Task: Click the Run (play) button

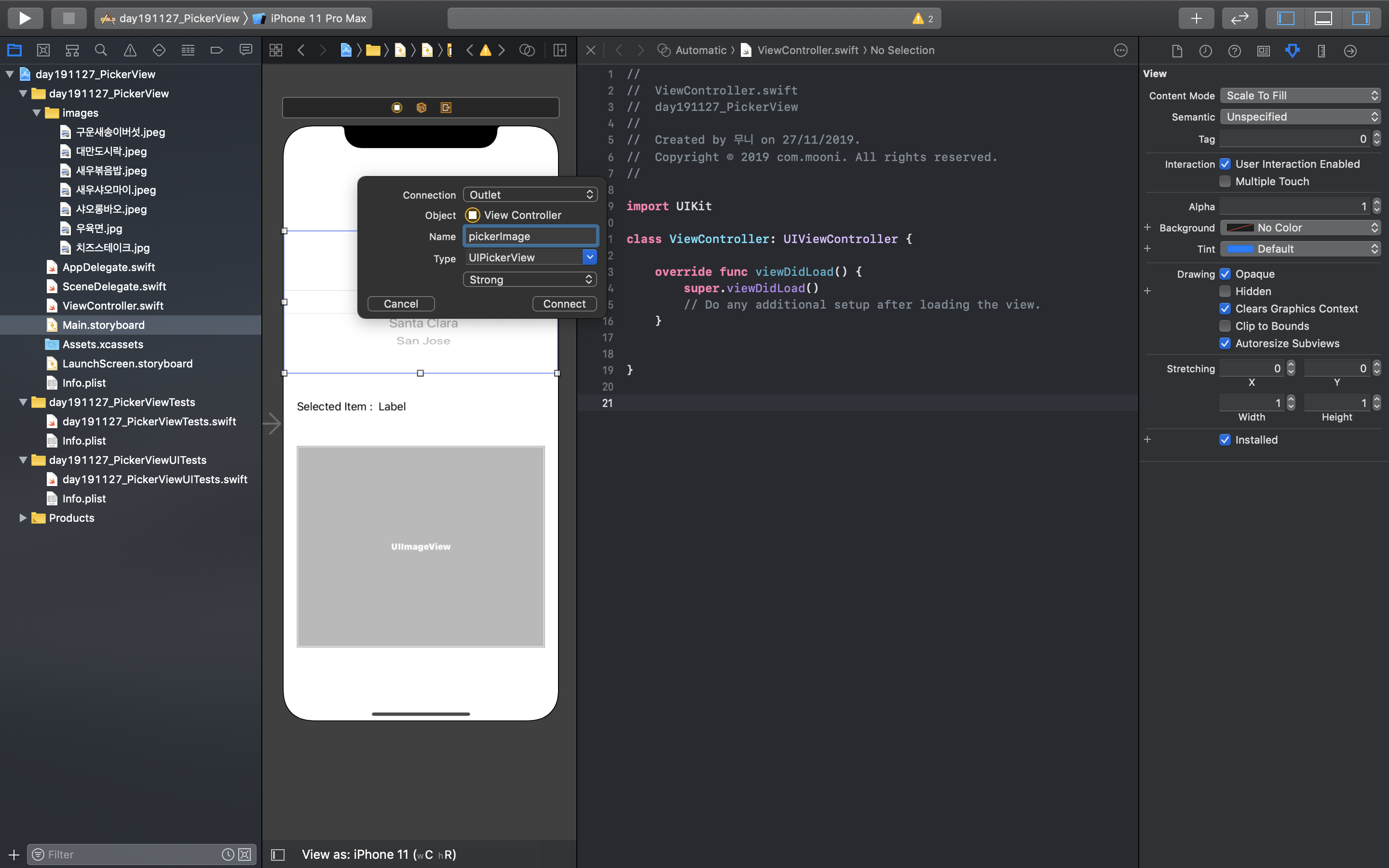Action: point(25,18)
